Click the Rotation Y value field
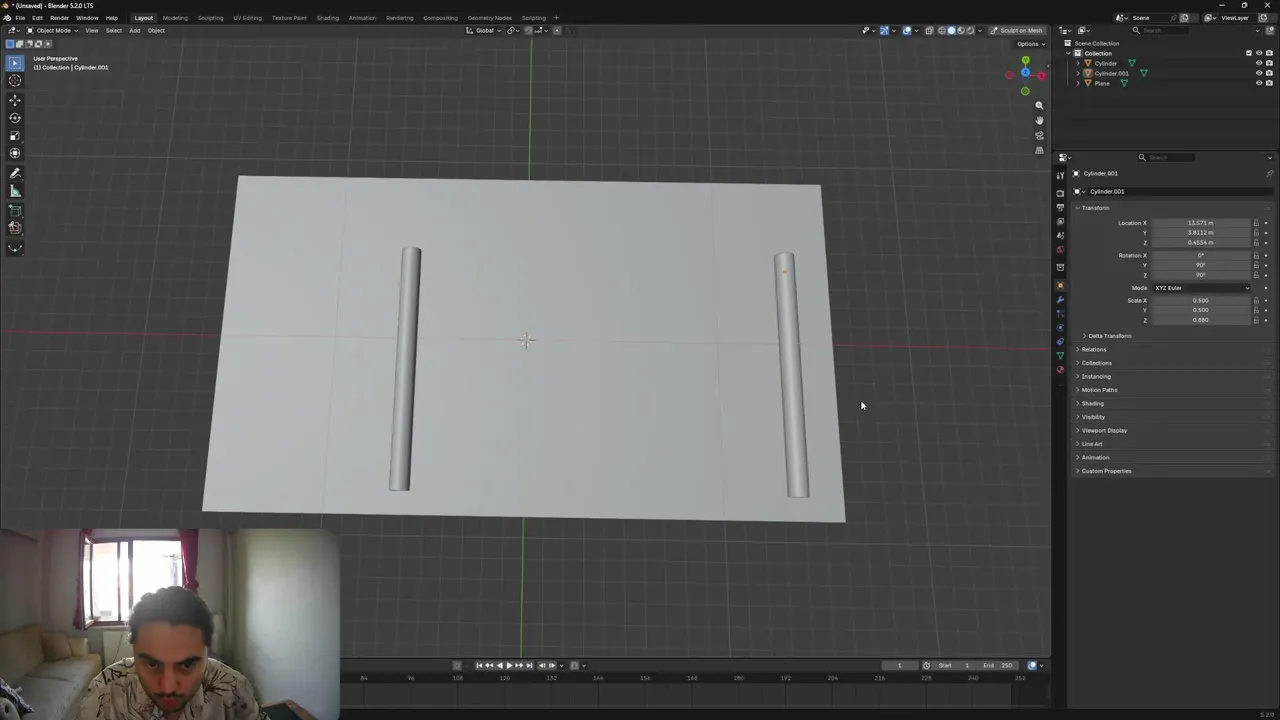 click(1200, 265)
